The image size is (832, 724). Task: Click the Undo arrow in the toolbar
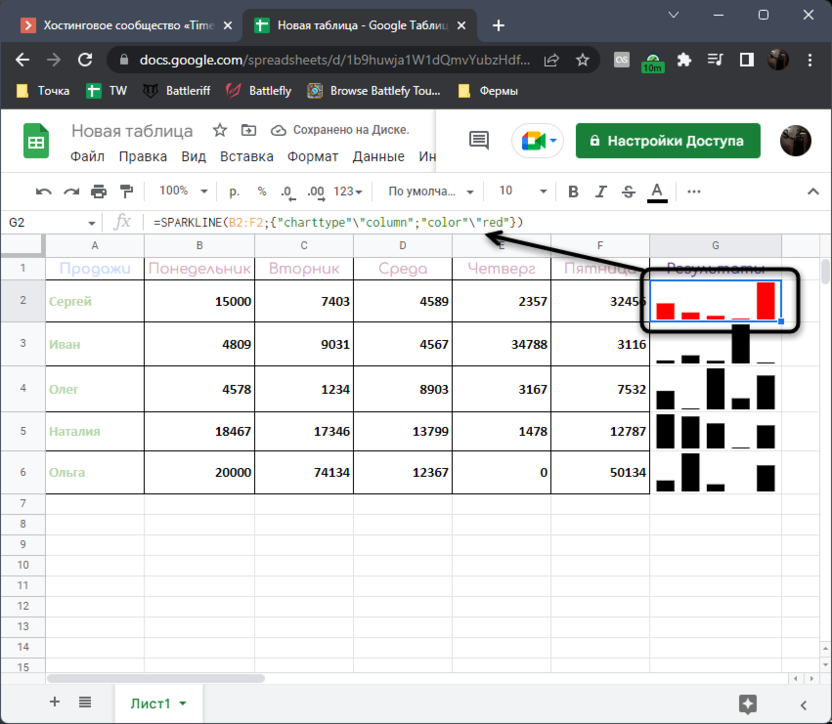pyautogui.click(x=43, y=191)
